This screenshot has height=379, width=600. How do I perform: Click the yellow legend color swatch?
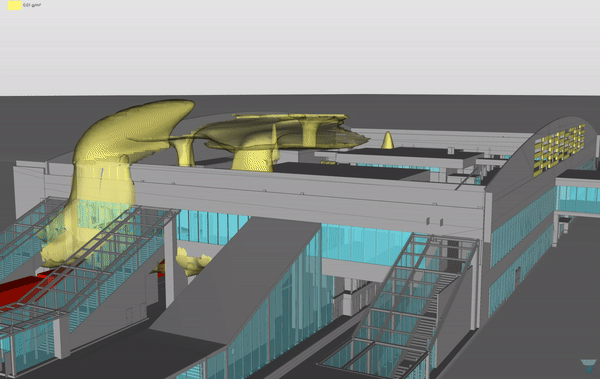[14, 5]
